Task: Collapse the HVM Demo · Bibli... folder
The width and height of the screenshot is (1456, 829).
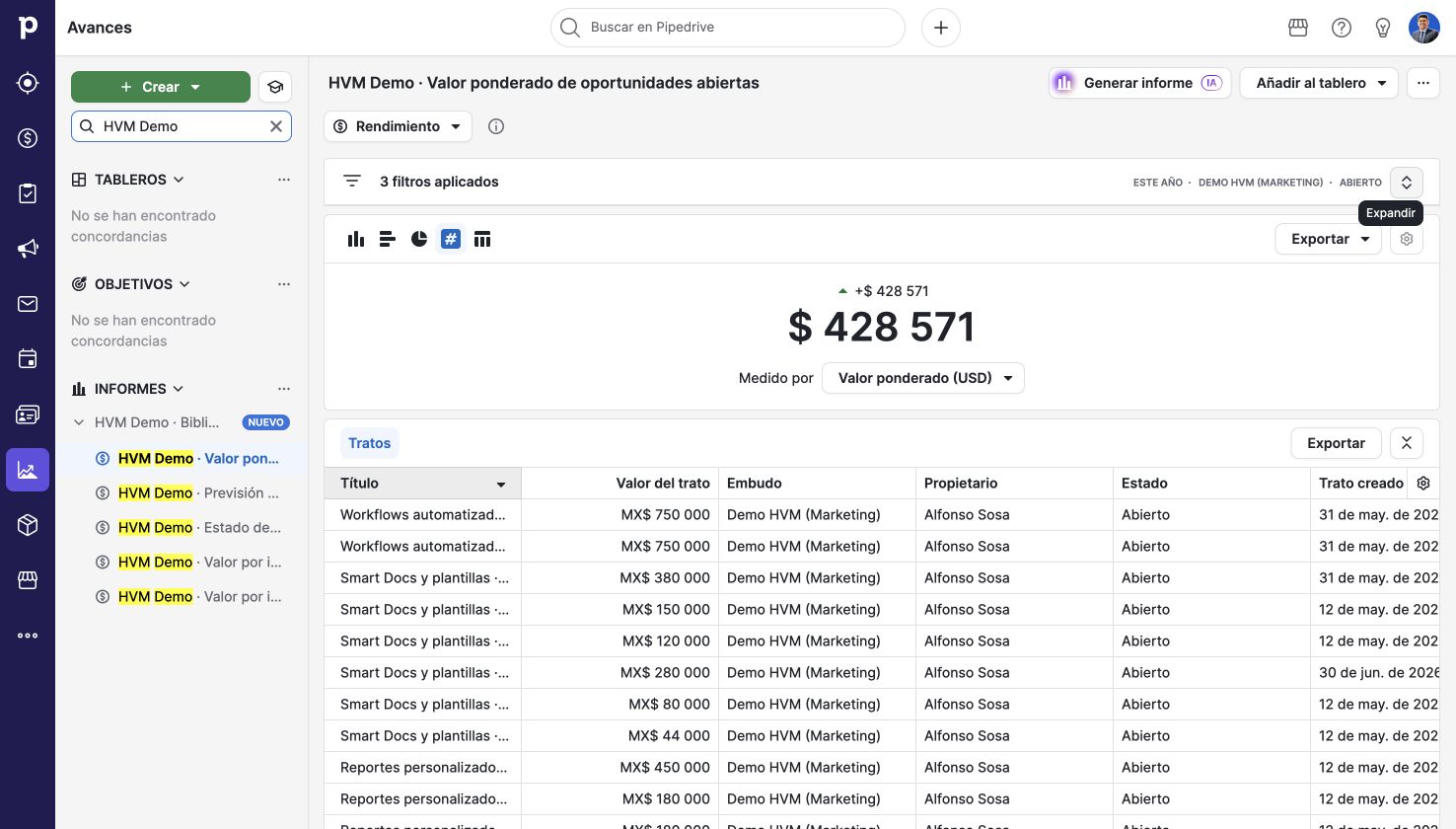Action: coord(79,422)
